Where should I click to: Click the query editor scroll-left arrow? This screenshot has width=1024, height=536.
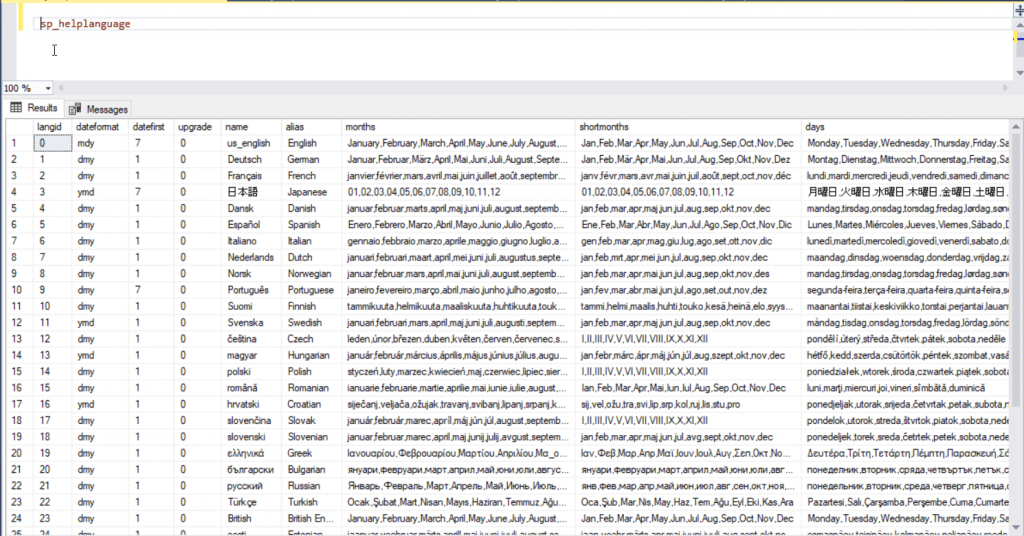pyautogui.click(x=61, y=87)
